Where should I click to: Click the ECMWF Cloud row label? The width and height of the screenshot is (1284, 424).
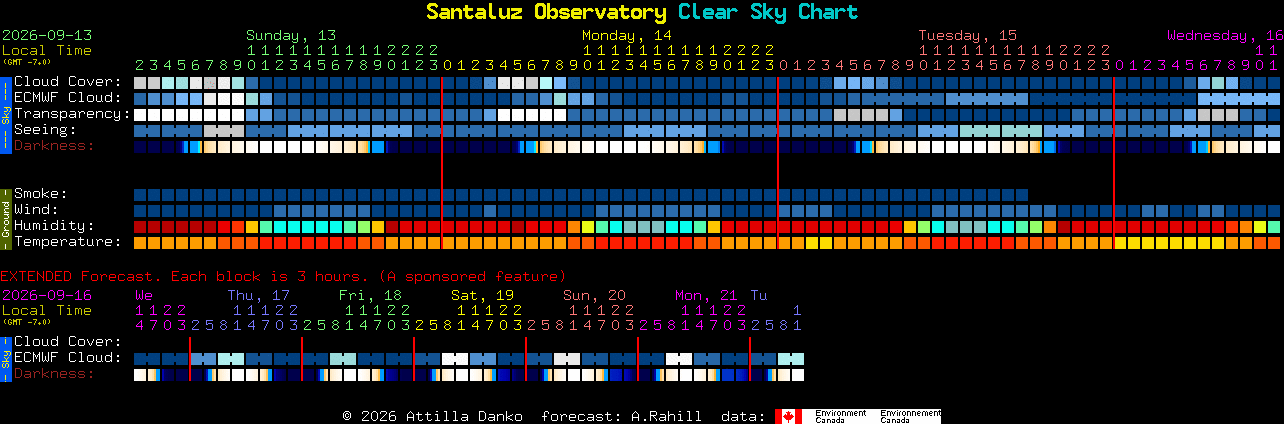(x=68, y=97)
